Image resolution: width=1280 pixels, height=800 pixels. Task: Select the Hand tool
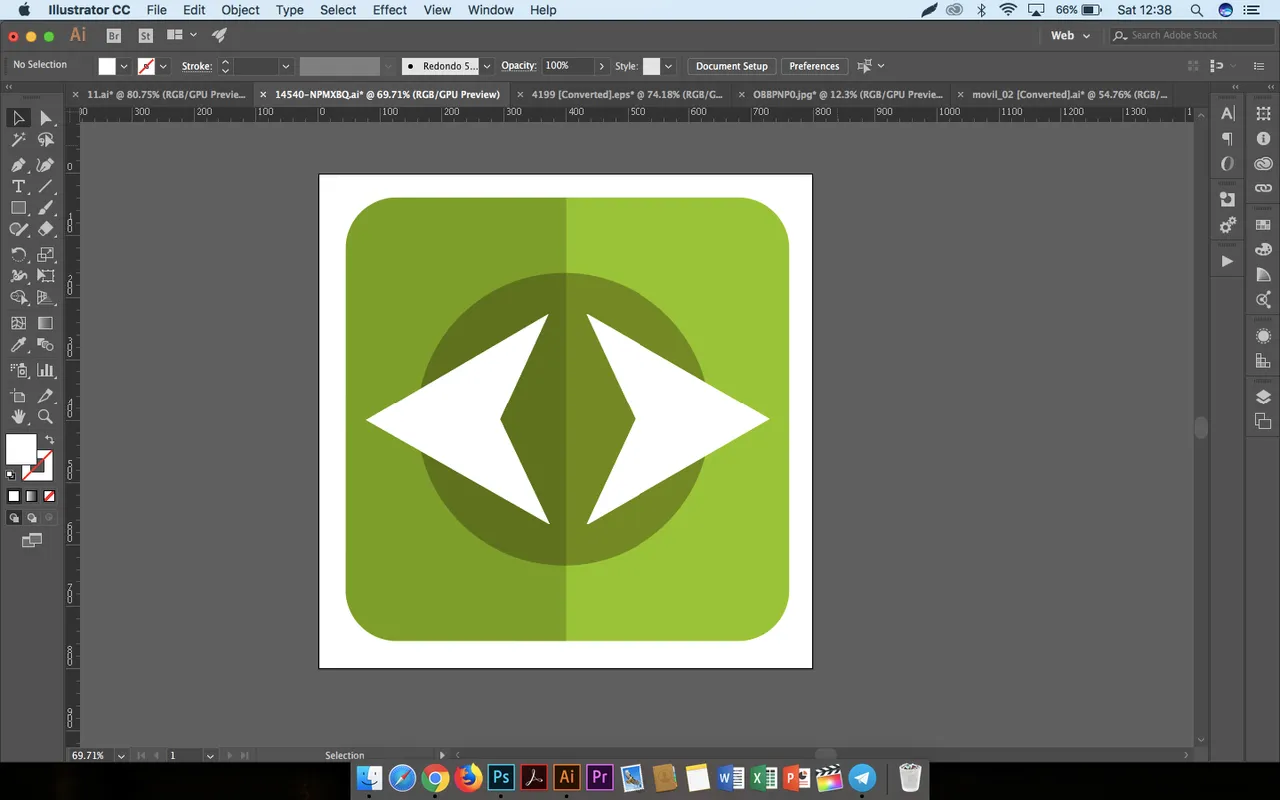coord(18,417)
